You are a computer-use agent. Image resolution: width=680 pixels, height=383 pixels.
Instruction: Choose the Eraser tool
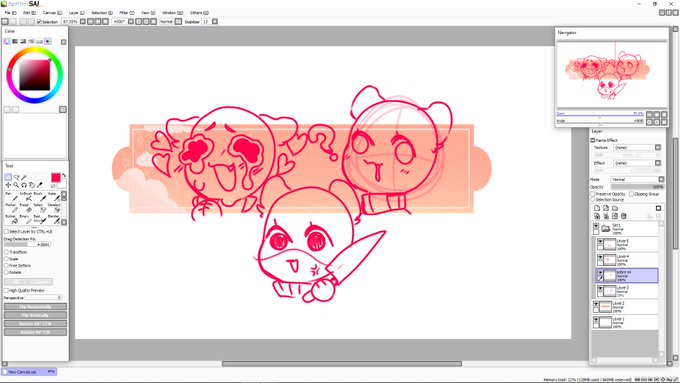[26, 208]
